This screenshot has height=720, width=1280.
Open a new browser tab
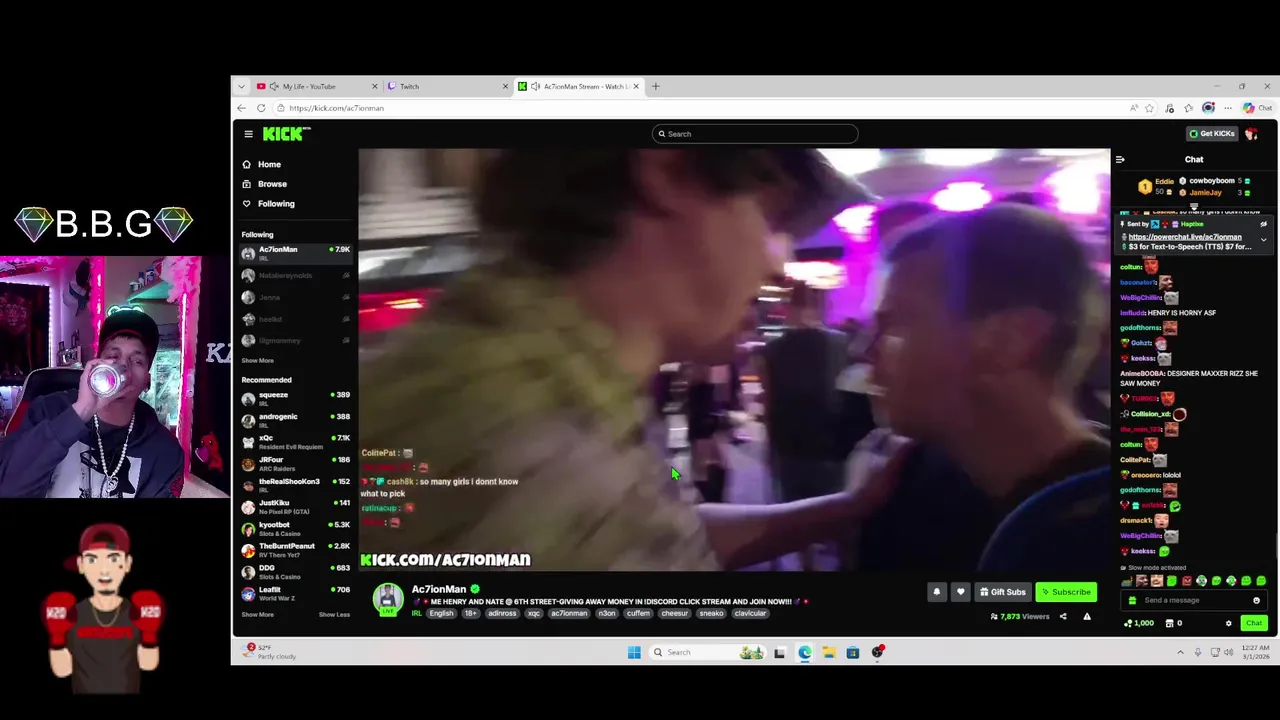pos(656,86)
